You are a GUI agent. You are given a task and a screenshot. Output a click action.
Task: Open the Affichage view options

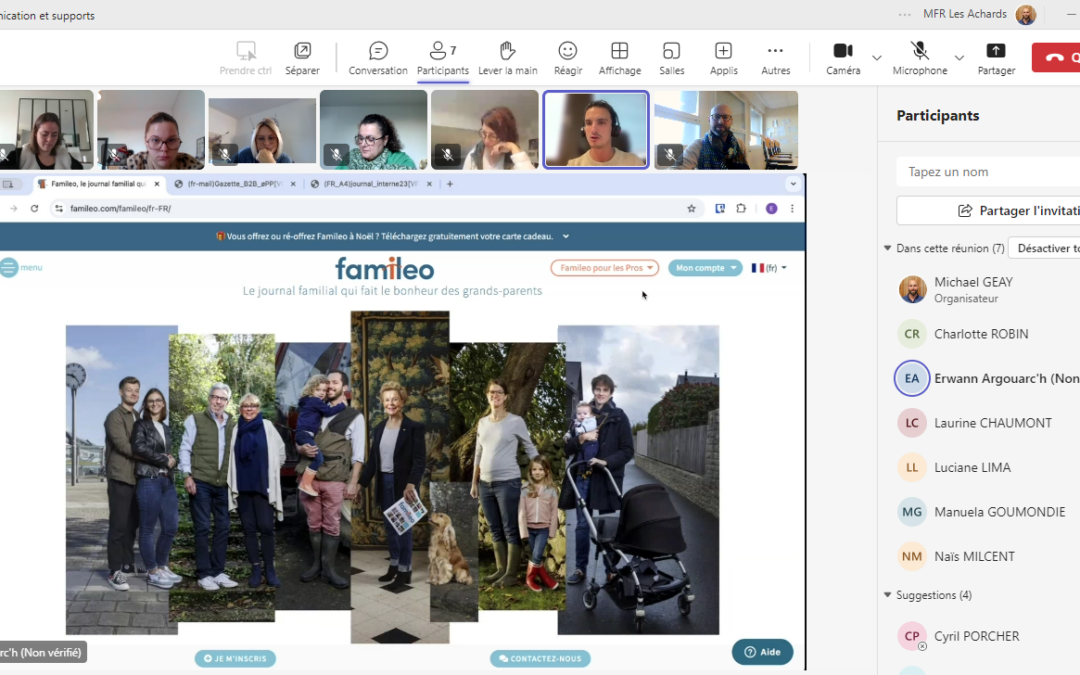(619, 59)
